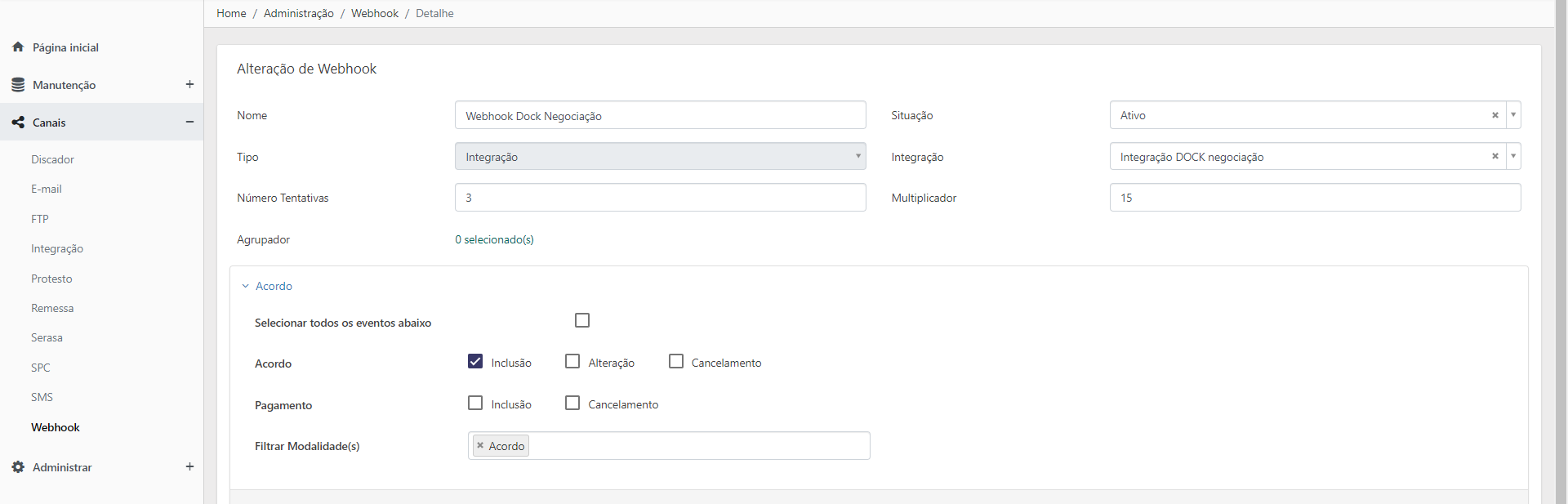Open SPC in the sidebar

click(x=41, y=368)
